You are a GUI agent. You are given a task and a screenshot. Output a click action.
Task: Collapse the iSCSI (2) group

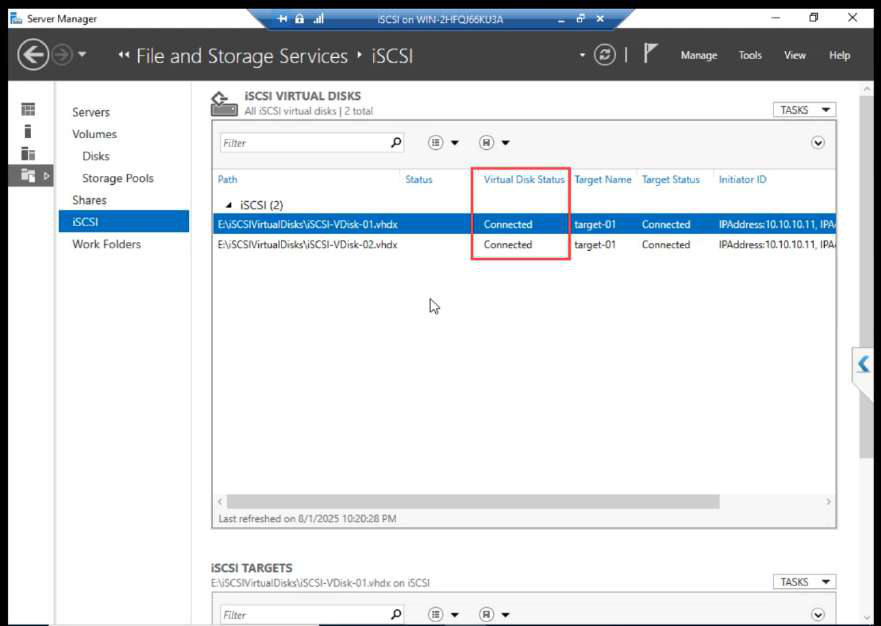tap(229, 205)
